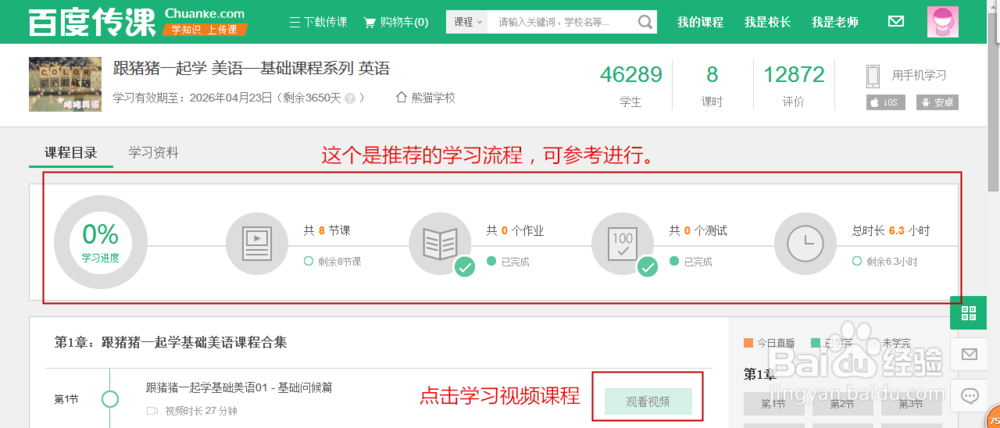
Task: Click the circle node for 第1节 on timeline
Action: pos(110,399)
